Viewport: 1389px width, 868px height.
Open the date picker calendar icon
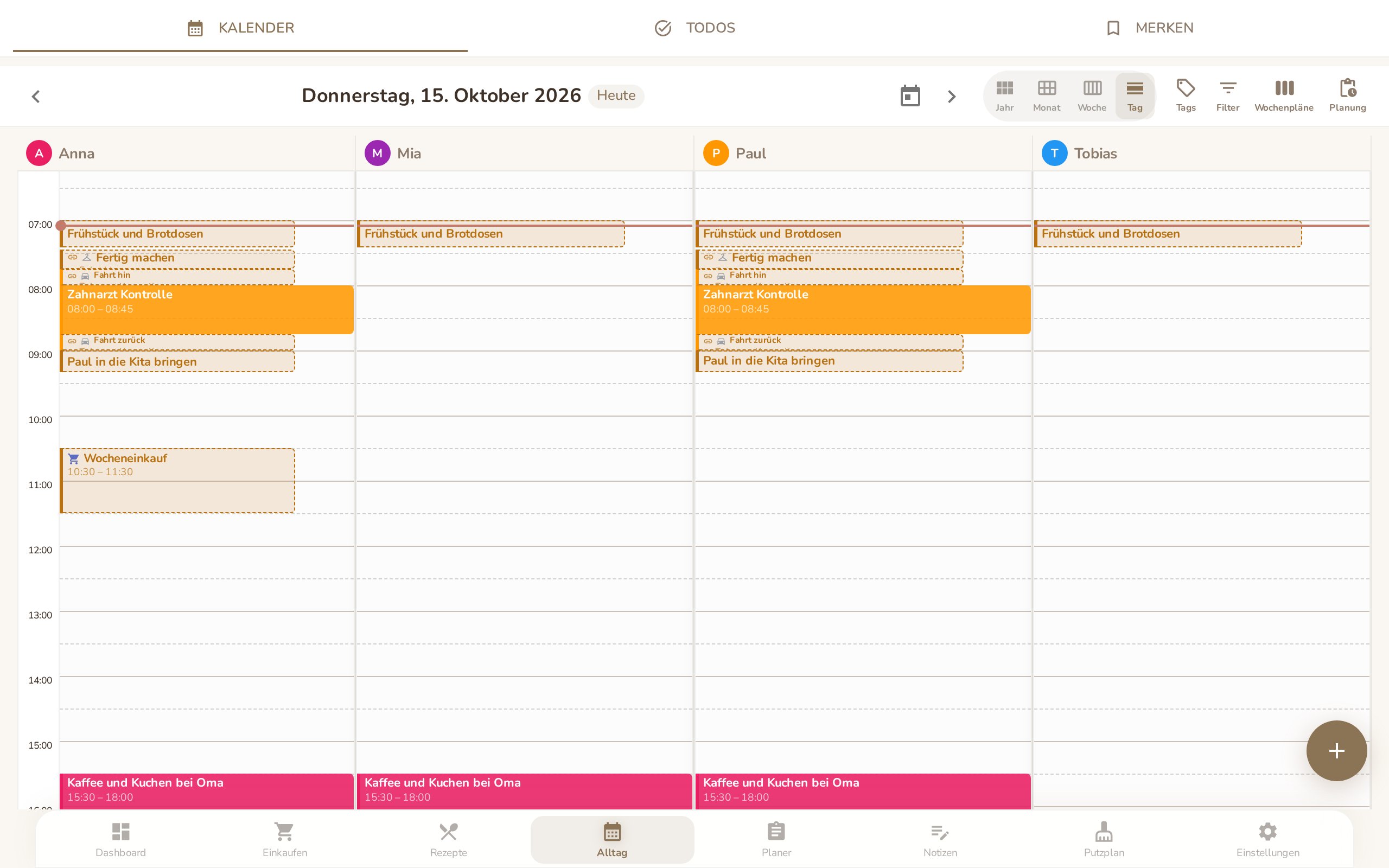click(x=910, y=96)
